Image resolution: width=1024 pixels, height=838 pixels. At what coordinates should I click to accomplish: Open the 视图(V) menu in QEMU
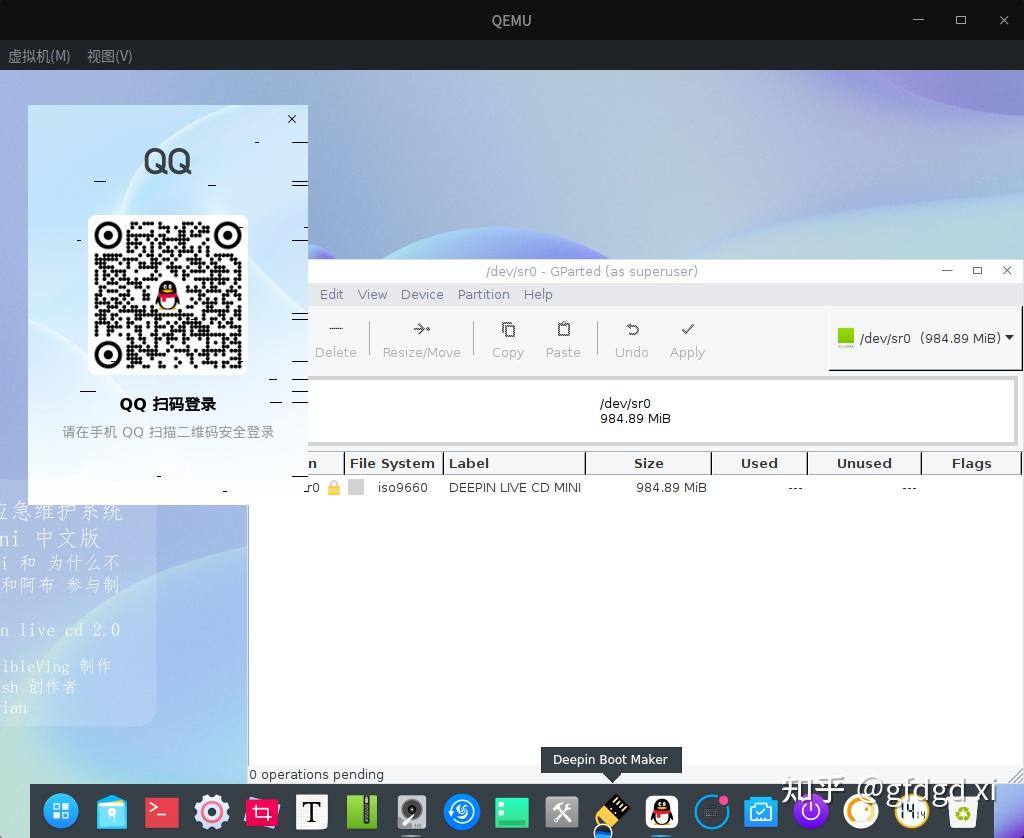click(x=109, y=56)
